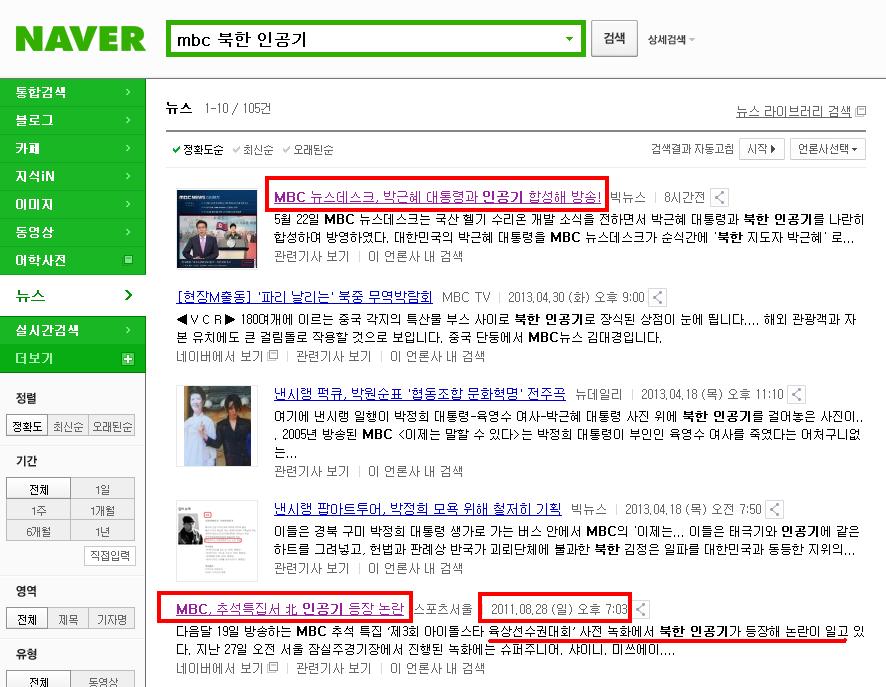Select 최신순 sort option

tap(253, 150)
